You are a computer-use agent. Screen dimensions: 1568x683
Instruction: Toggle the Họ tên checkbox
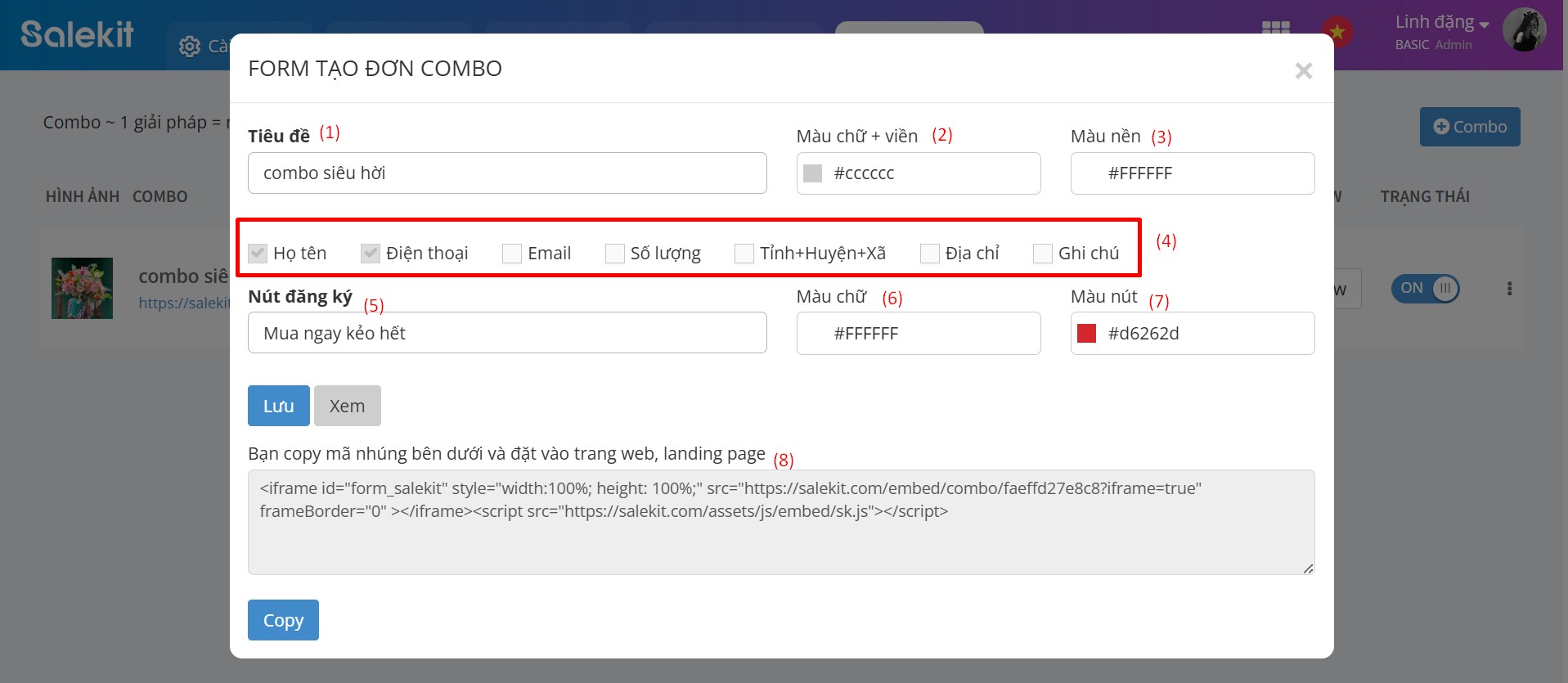258,253
